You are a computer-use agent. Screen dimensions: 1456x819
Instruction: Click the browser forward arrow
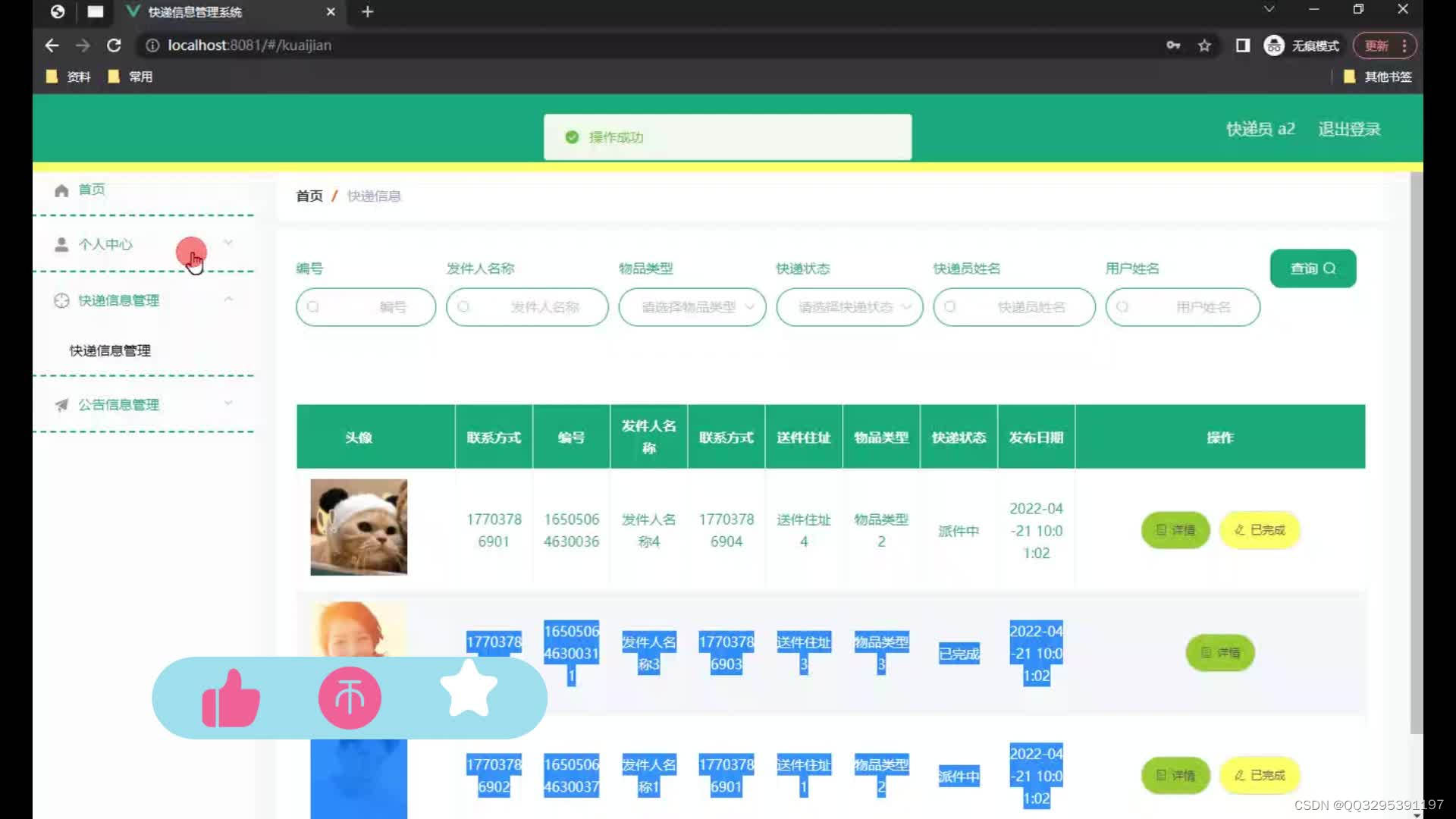[83, 45]
